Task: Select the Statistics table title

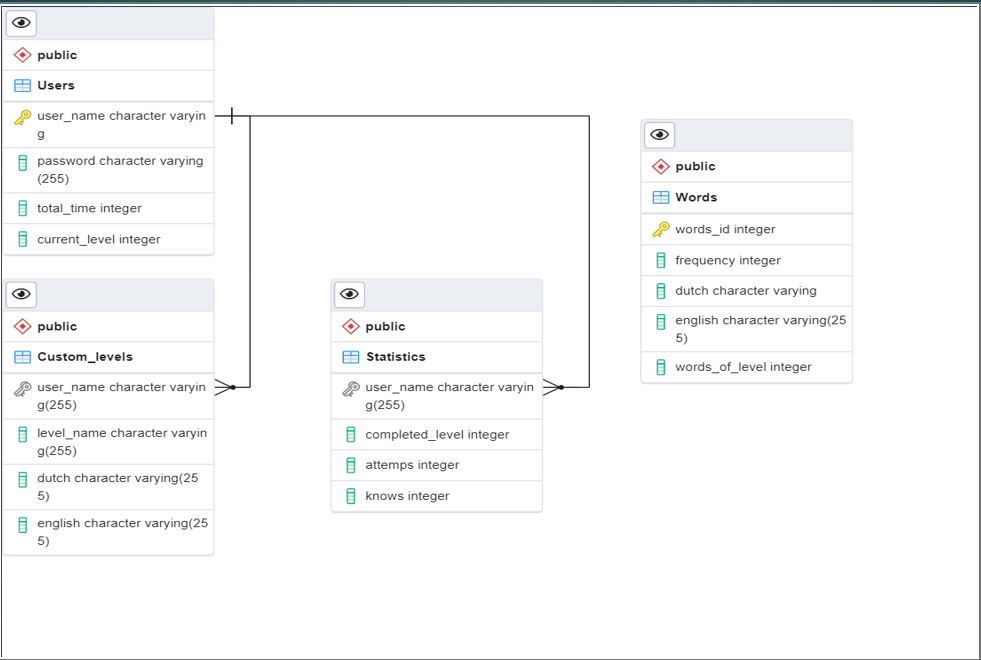Action: (x=395, y=357)
